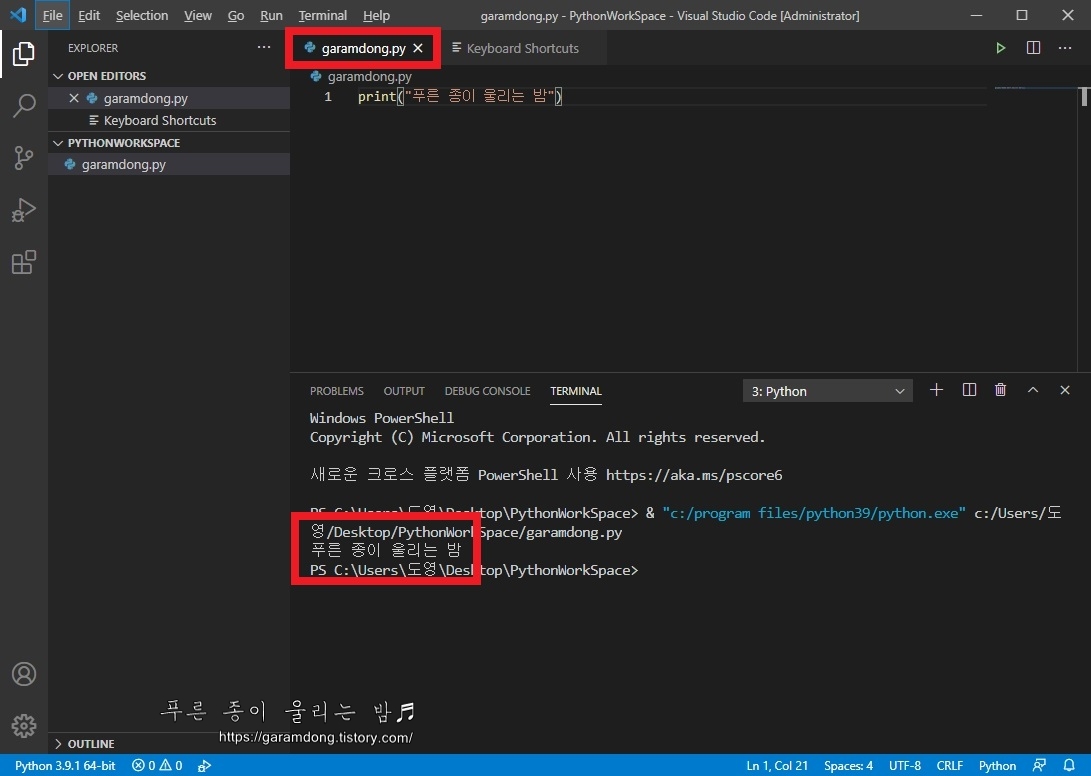Switch to the DEBUG CONSOLE tab
Image resolution: width=1091 pixels, height=776 pixels.
487,391
